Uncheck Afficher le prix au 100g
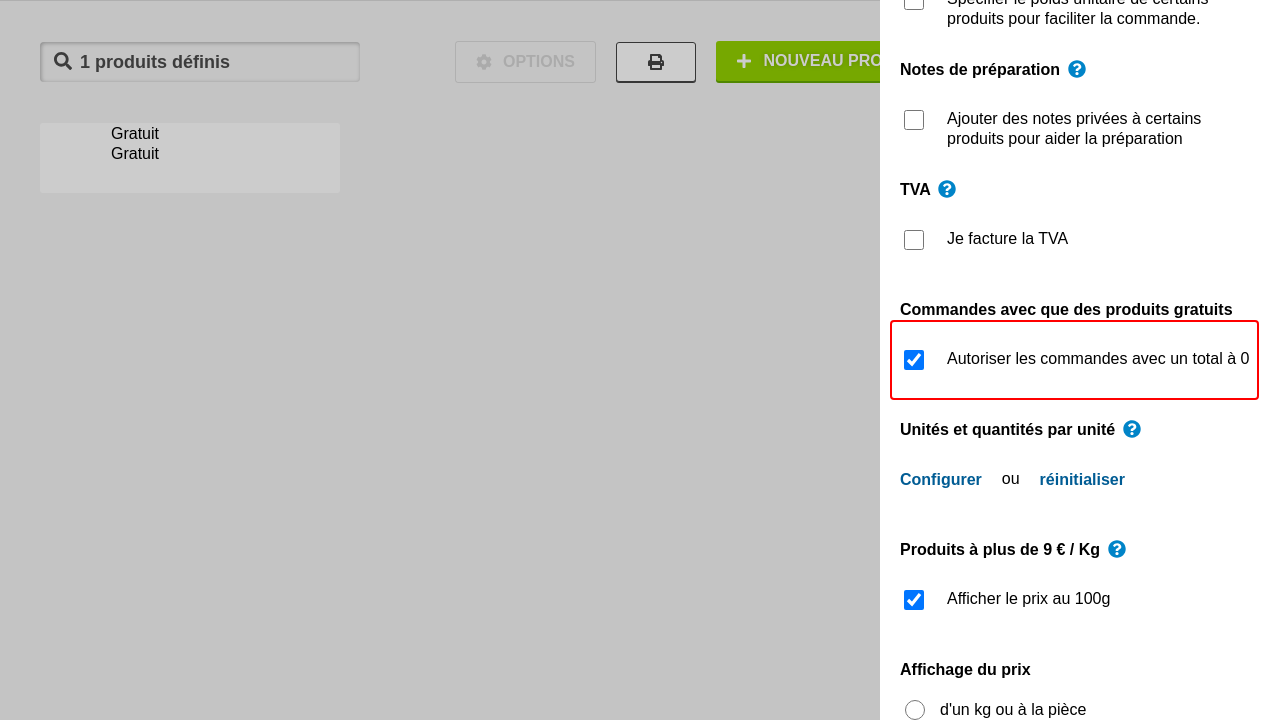 (914, 600)
